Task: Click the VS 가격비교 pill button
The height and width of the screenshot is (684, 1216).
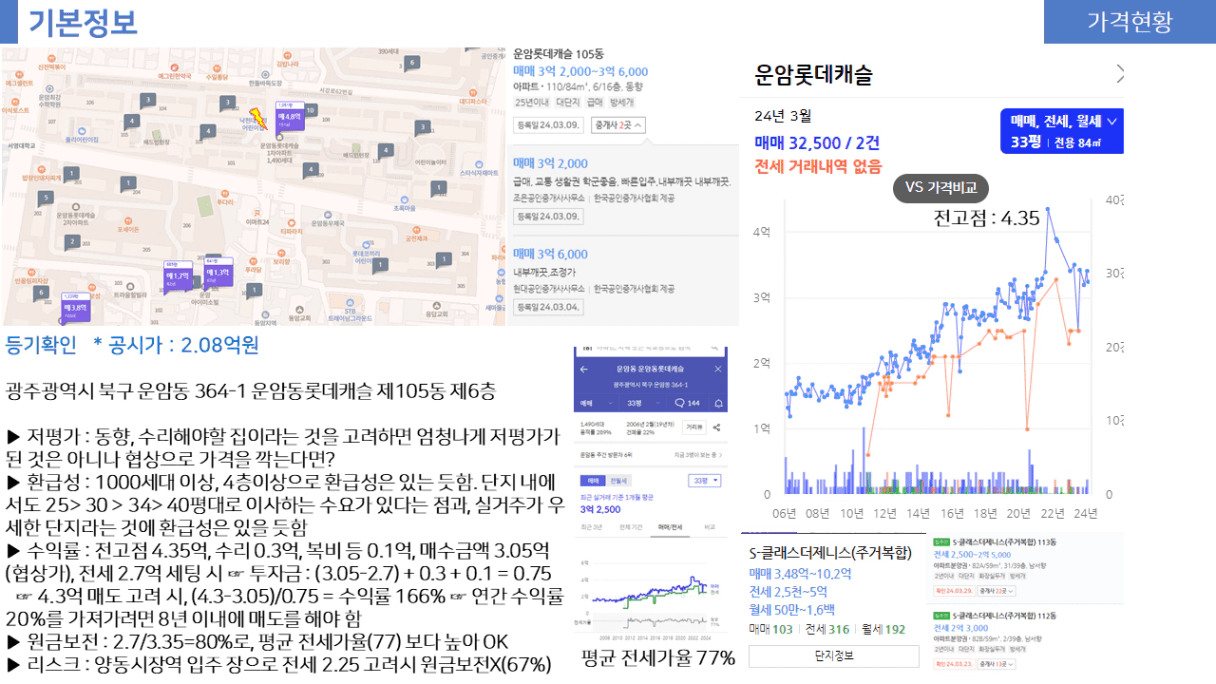Action: (941, 188)
